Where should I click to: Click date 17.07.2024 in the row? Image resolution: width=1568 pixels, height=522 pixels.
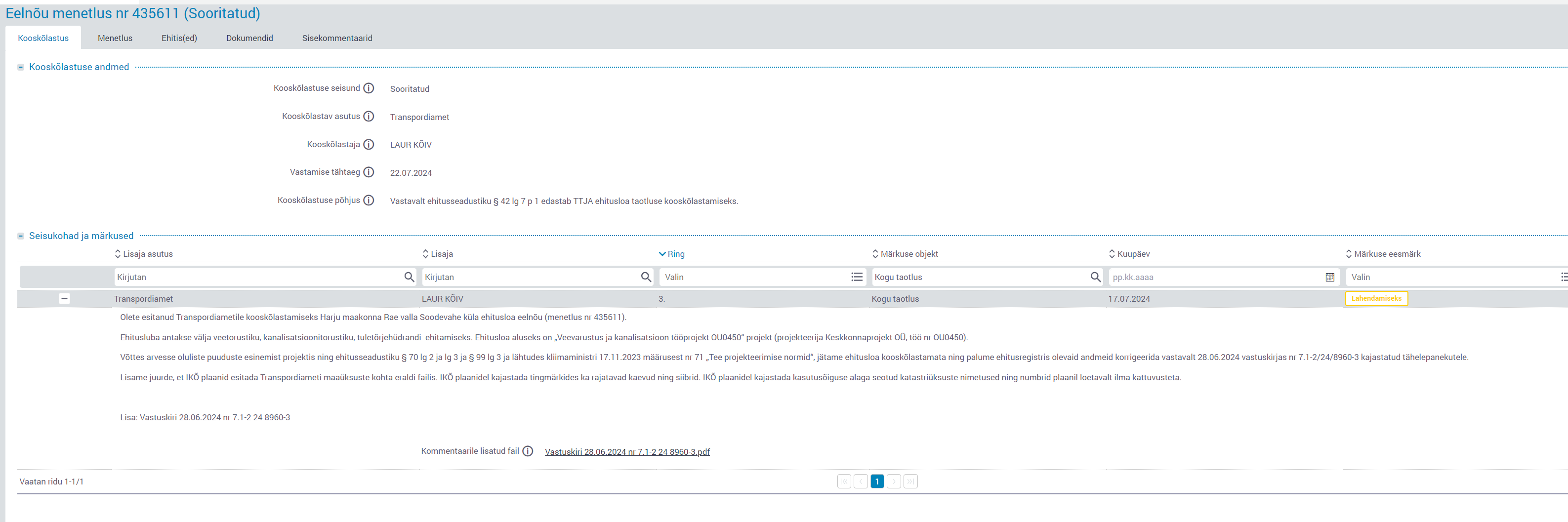point(1129,299)
